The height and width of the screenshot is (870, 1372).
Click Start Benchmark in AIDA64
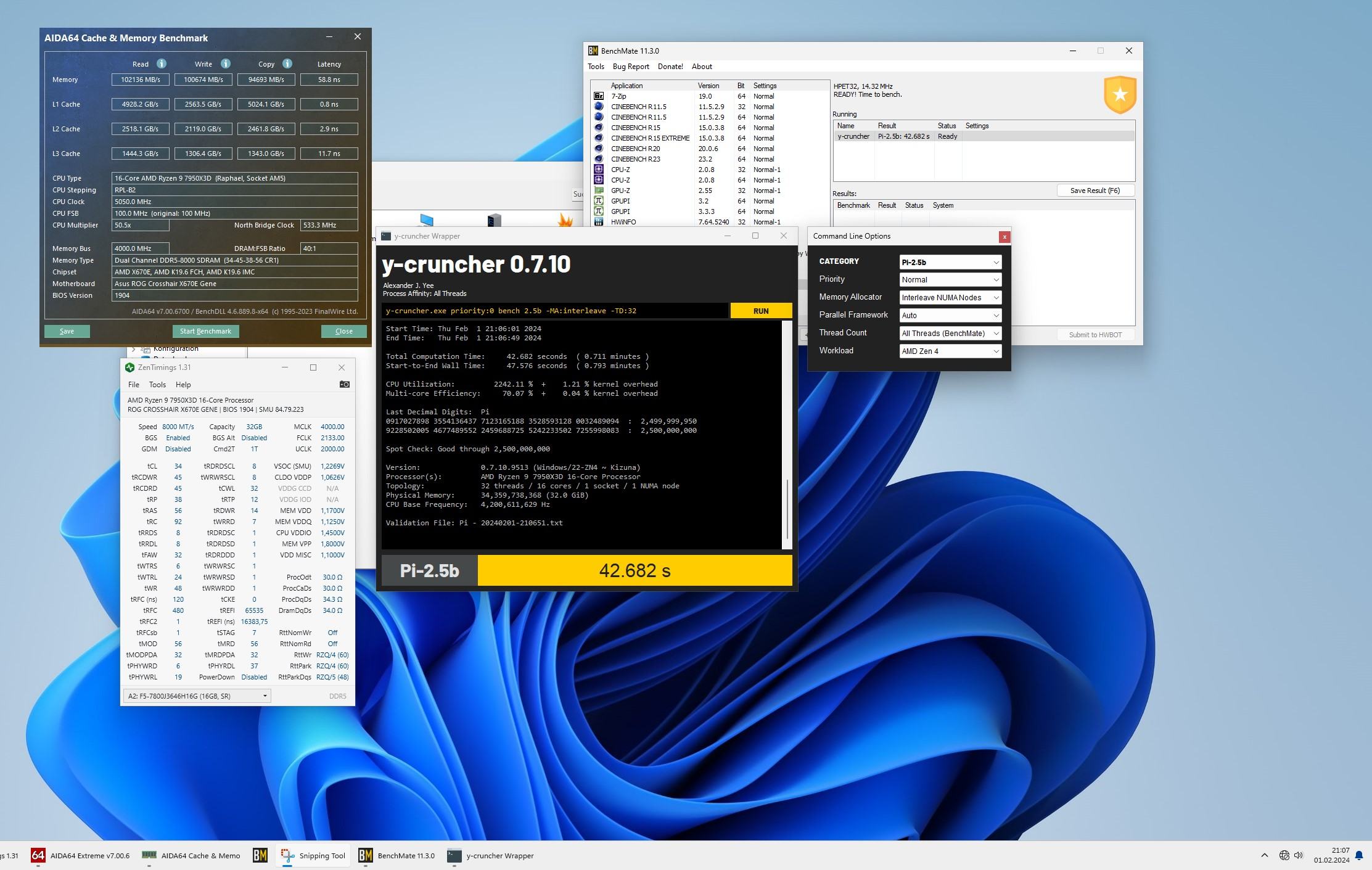(x=205, y=331)
